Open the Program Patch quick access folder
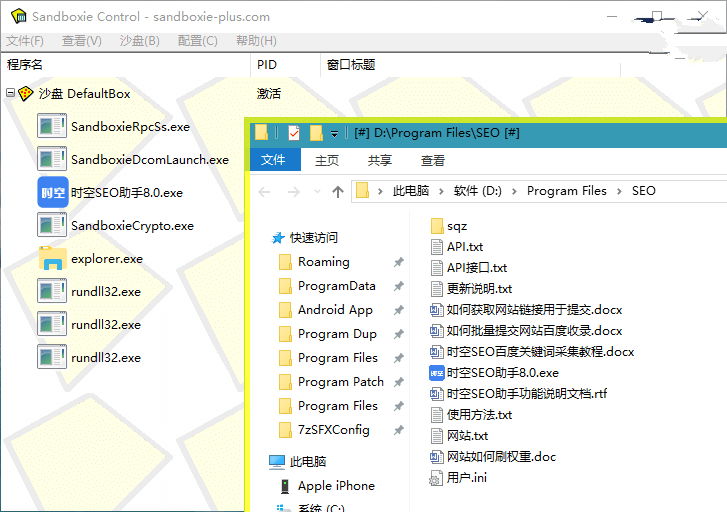 pyautogui.click(x=341, y=382)
